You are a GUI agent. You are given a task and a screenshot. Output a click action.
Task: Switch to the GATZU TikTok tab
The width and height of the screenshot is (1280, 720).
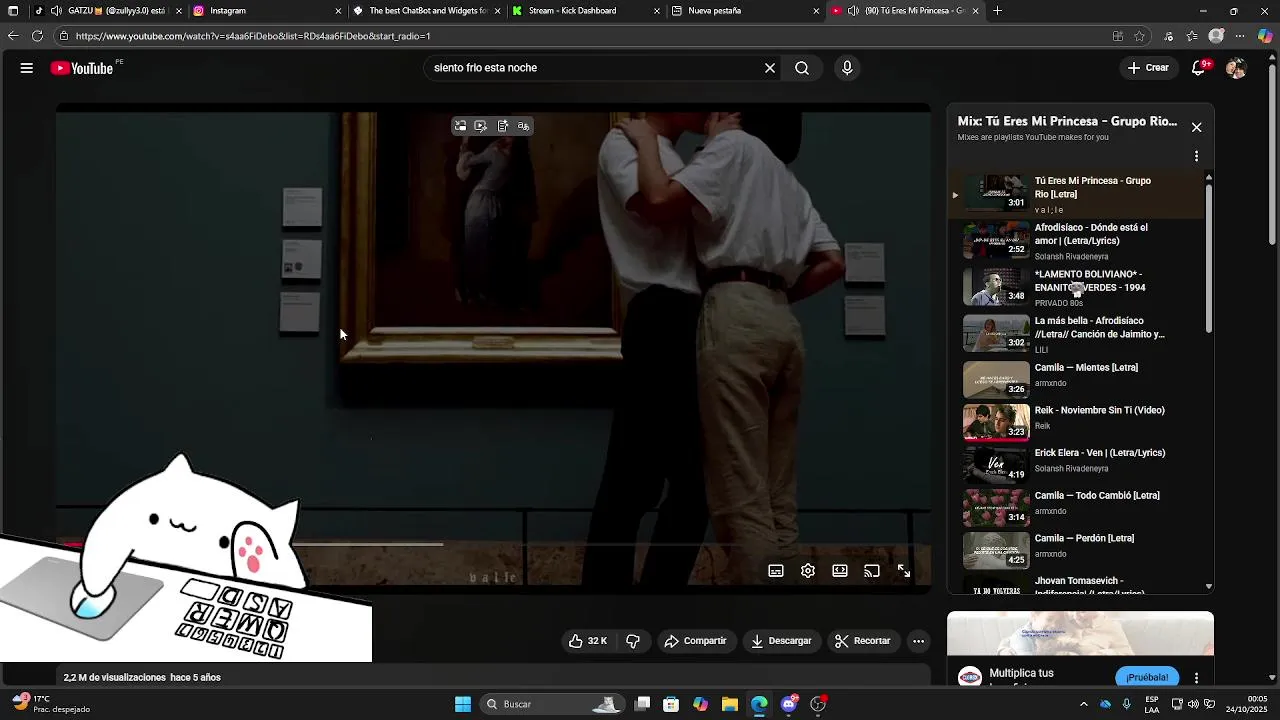(108, 11)
